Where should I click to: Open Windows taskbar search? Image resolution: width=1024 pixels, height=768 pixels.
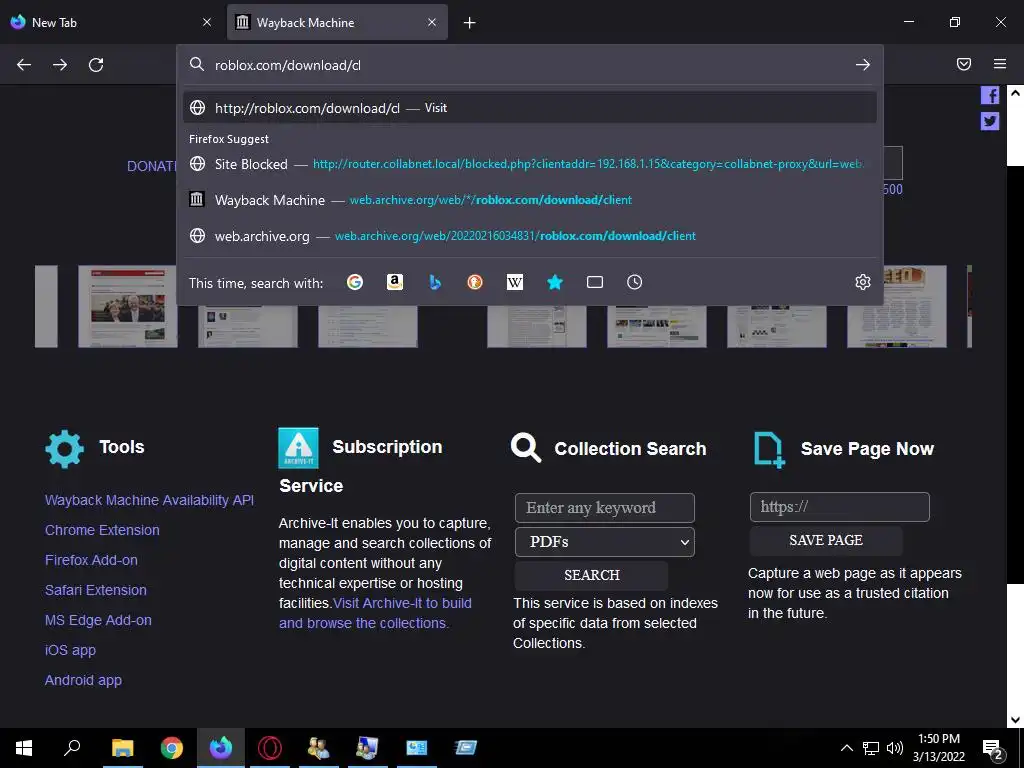[x=72, y=748]
